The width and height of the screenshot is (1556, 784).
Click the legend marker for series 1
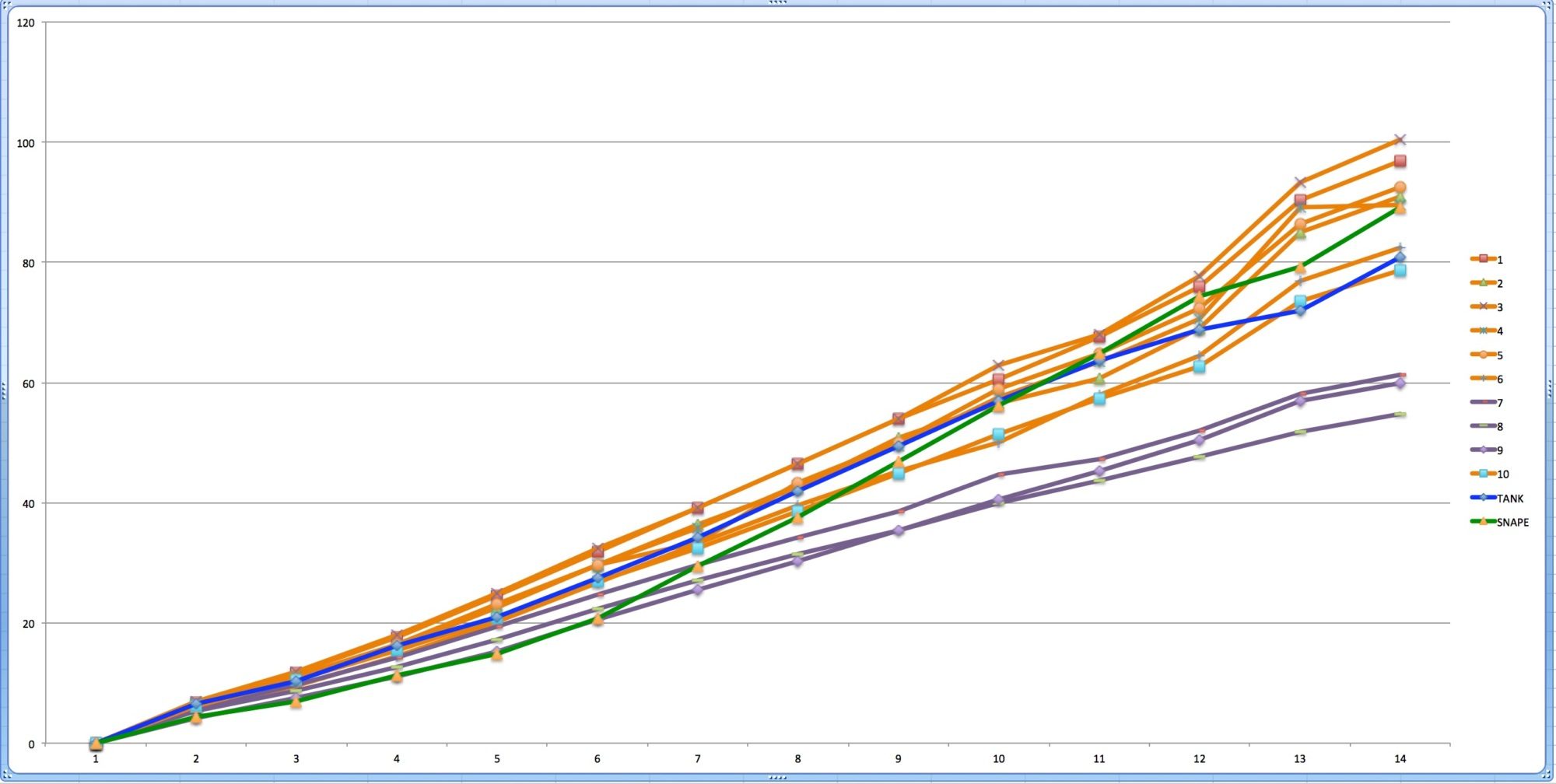point(1483,259)
